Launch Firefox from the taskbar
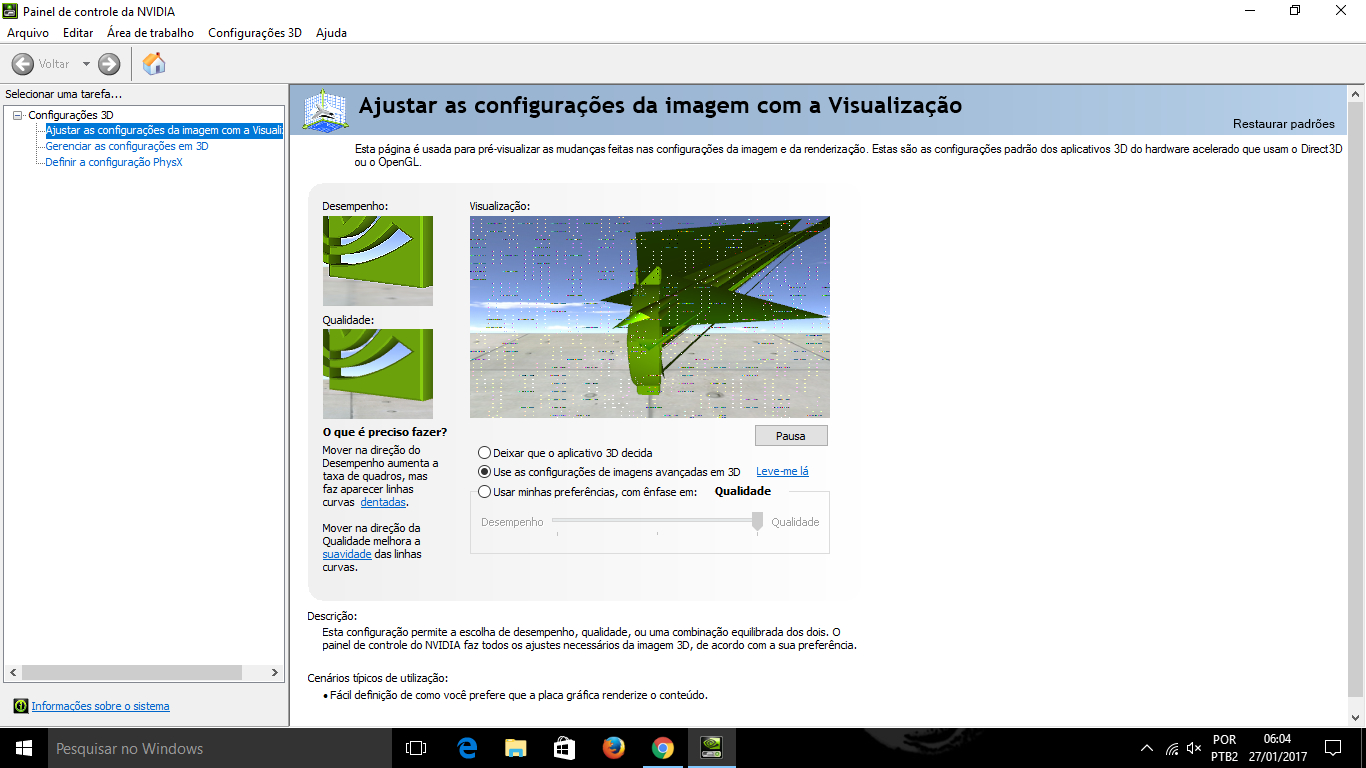Screen dimensions: 1366x768 (613, 748)
